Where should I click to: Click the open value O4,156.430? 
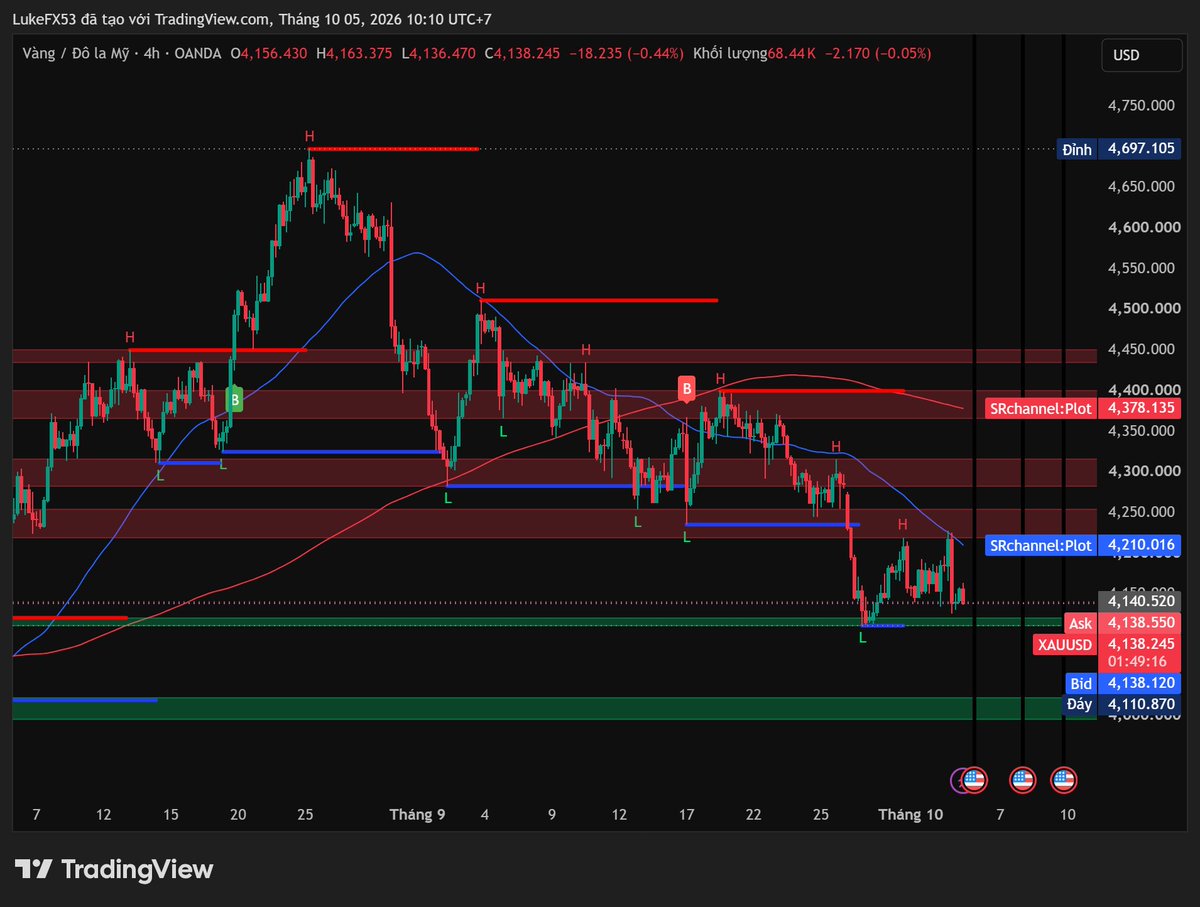(271, 53)
